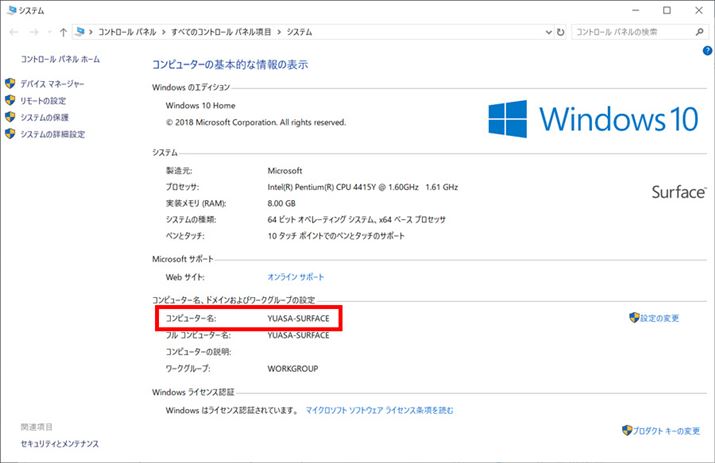
Task: Select the 8.00 GB RAM value
Action: [281, 203]
